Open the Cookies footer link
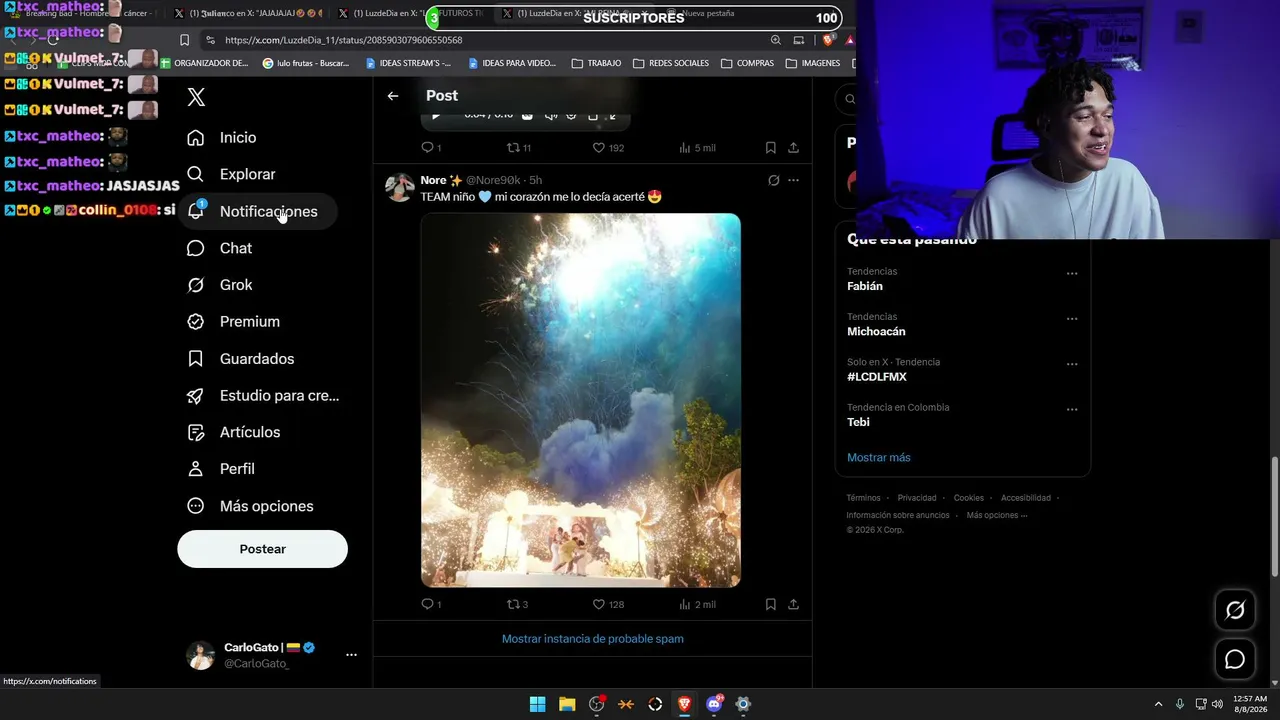This screenshot has height=720, width=1280. pos(969,498)
